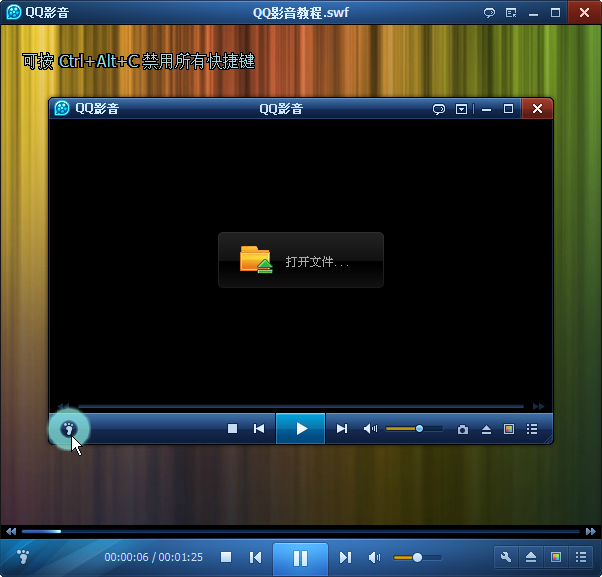Click fast-forward arrows on outer seek bar
Image resolution: width=602 pixels, height=577 pixels.
(x=590, y=531)
